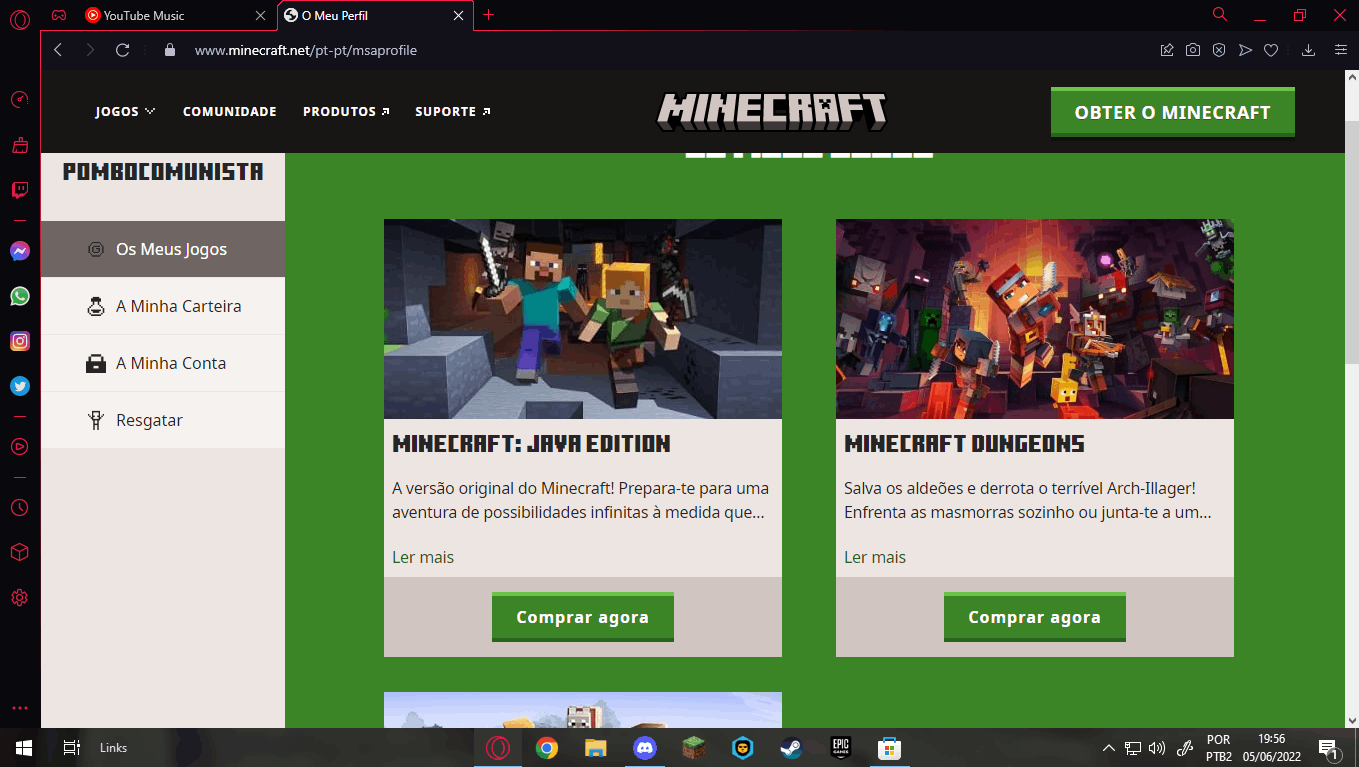This screenshot has height=767, width=1359.
Task: Open Discord from the taskbar
Action: click(x=645, y=747)
